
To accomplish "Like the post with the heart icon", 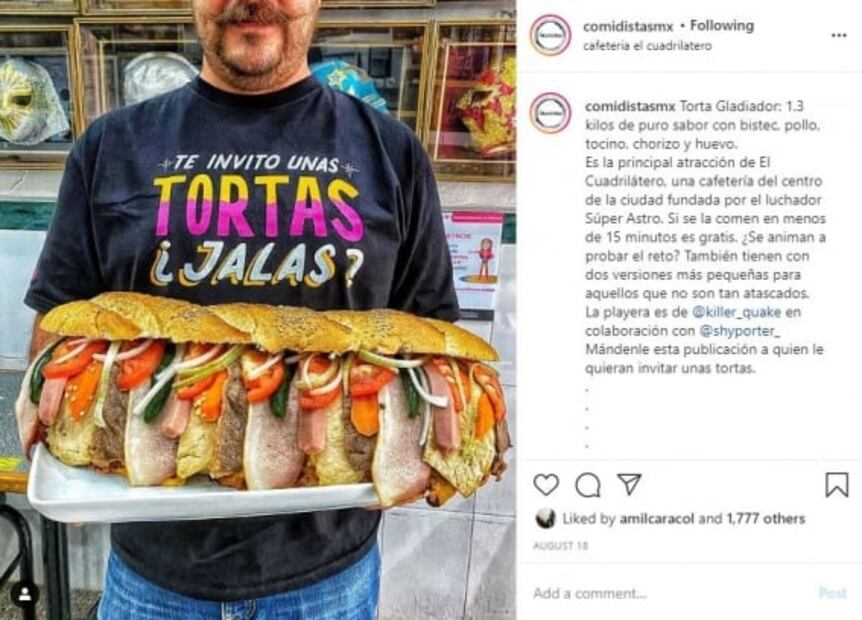I will tap(546, 485).
